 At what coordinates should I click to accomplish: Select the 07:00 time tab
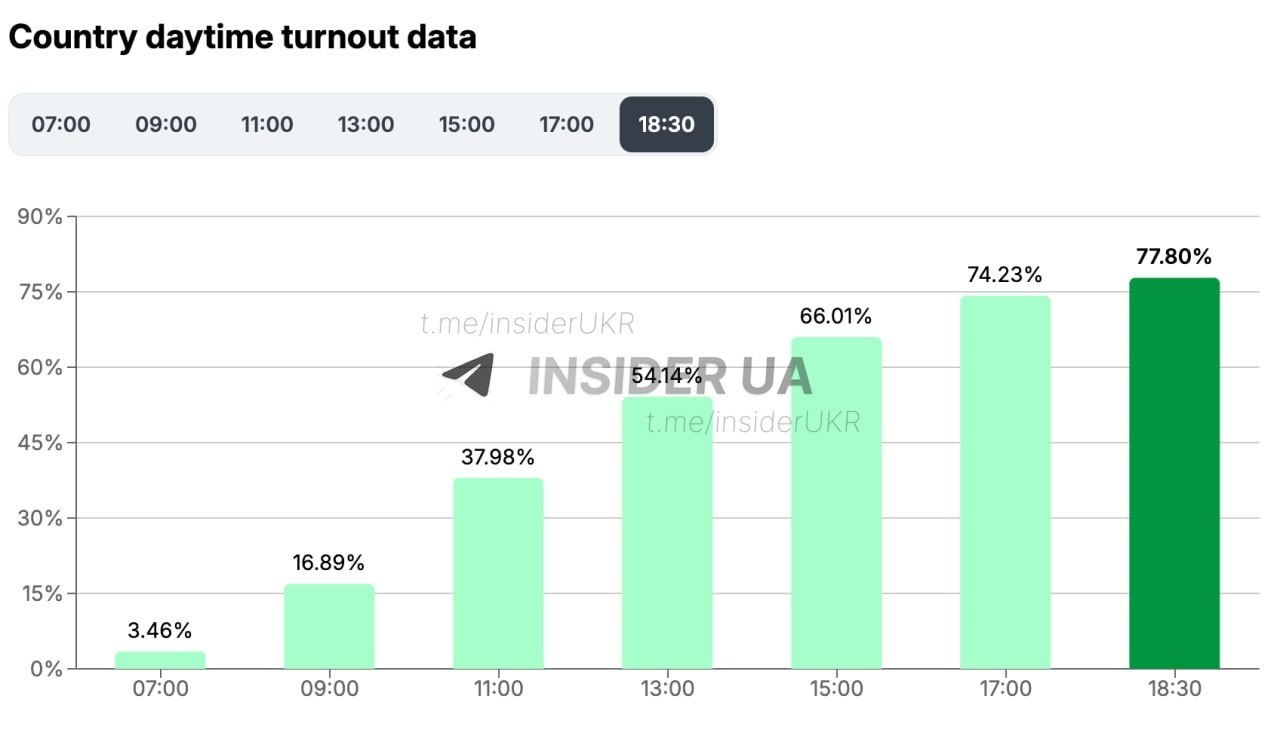tap(61, 125)
